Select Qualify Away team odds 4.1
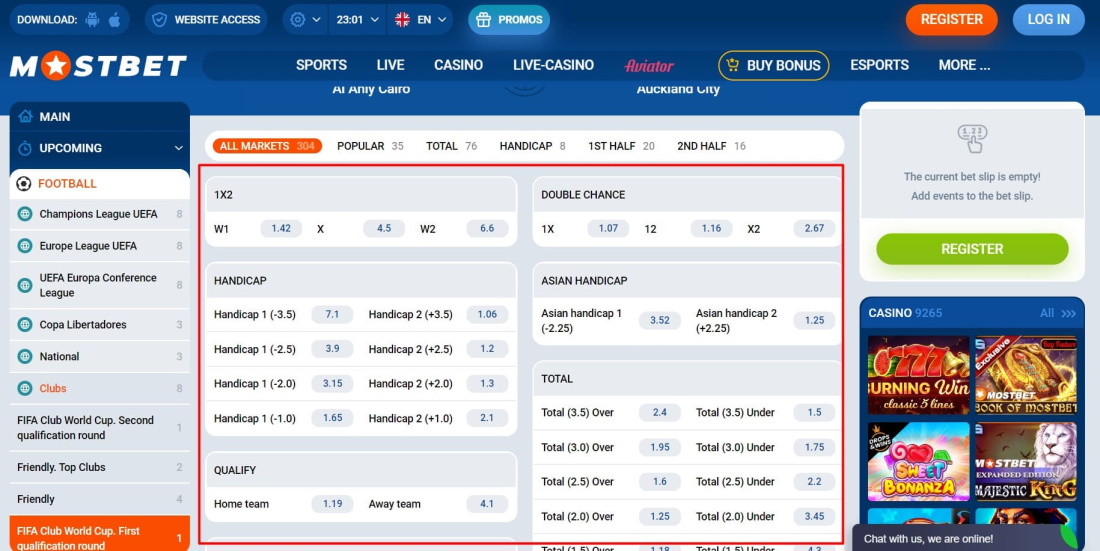Viewport: 1100px width, 551px height. [x=487, y=504]
